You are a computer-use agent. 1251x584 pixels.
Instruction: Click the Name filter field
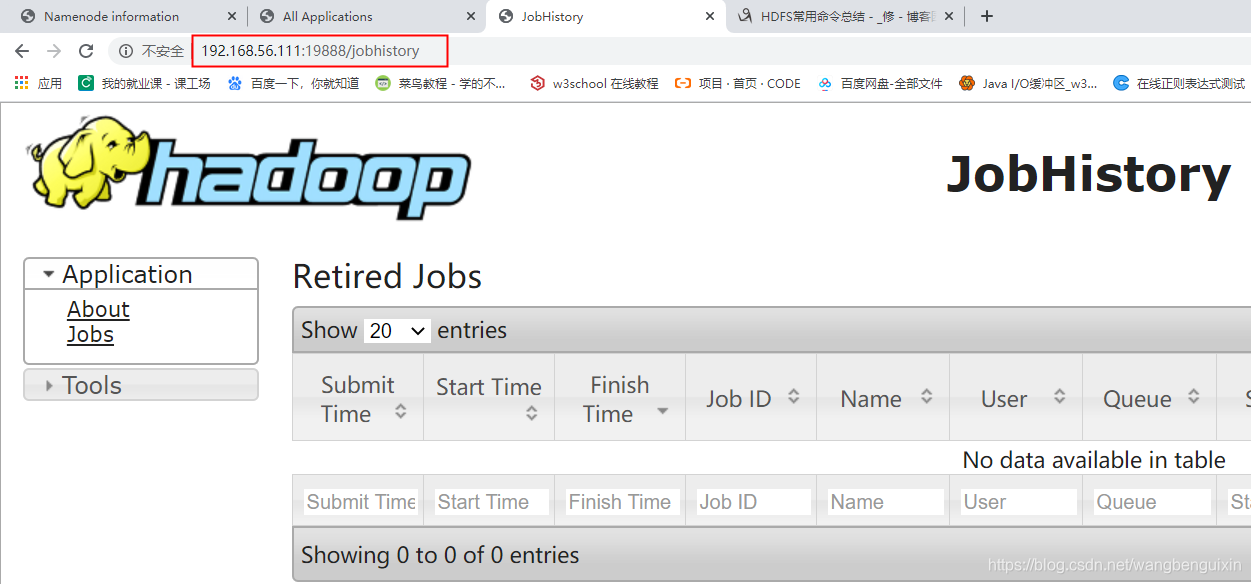click(x=886, y=502)
